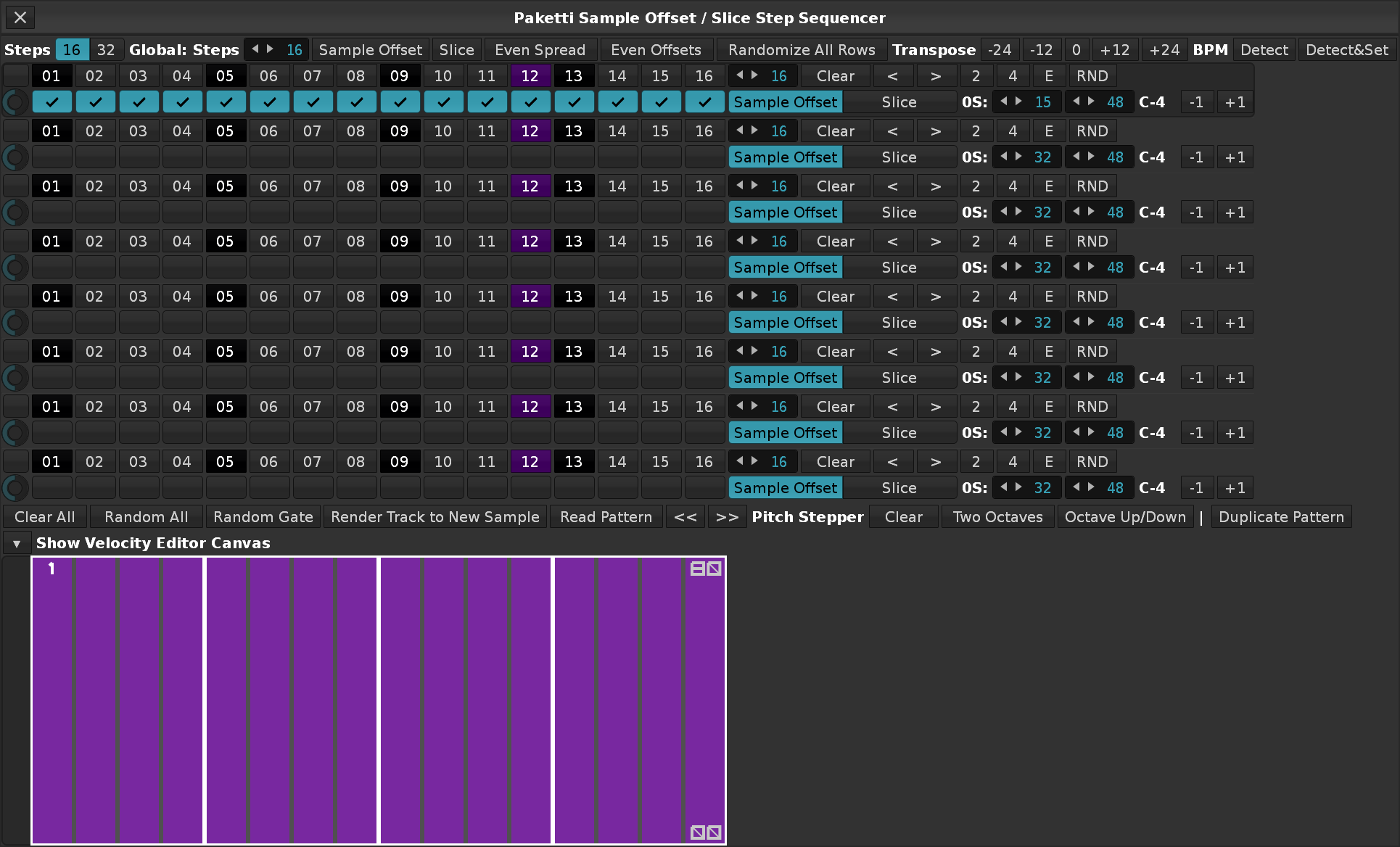Increase first row's step count with right arrow
Viewport: 1400px width, 847px height.
click(x=754, y=75)
